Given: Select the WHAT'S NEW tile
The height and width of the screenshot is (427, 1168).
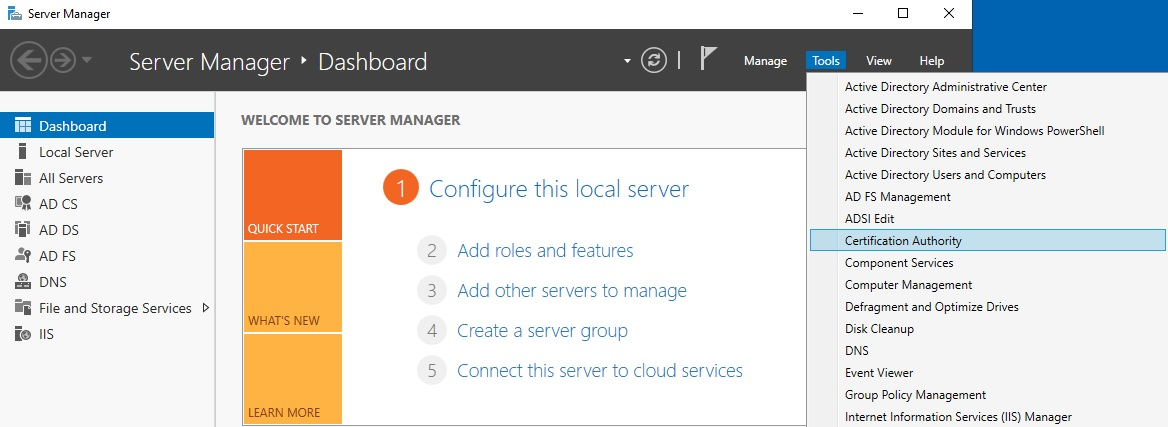Looking at the screenshot, I should [292, 287].
